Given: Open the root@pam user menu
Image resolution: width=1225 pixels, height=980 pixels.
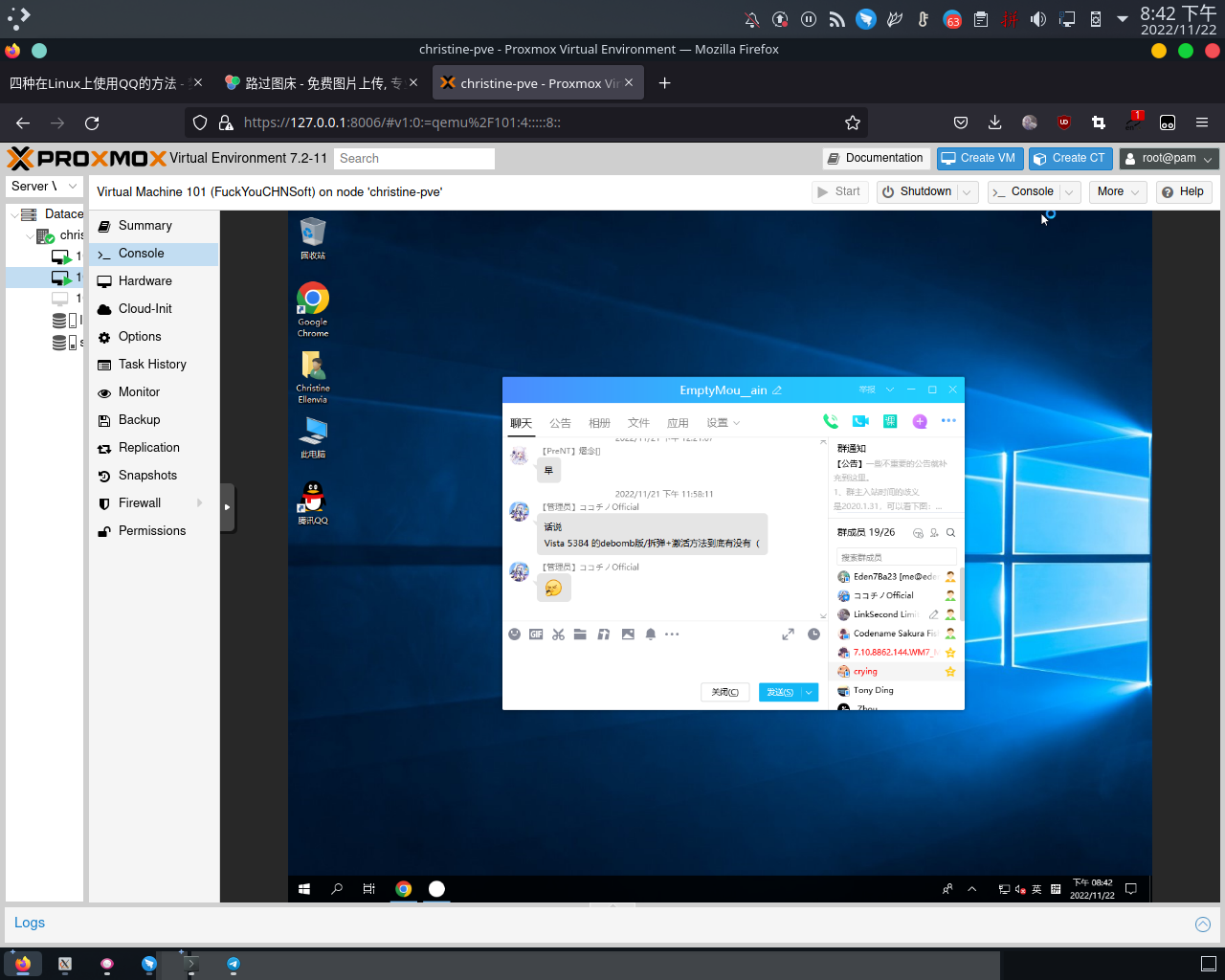Looking at the screenshot, I should click(x=1169, y=159).
